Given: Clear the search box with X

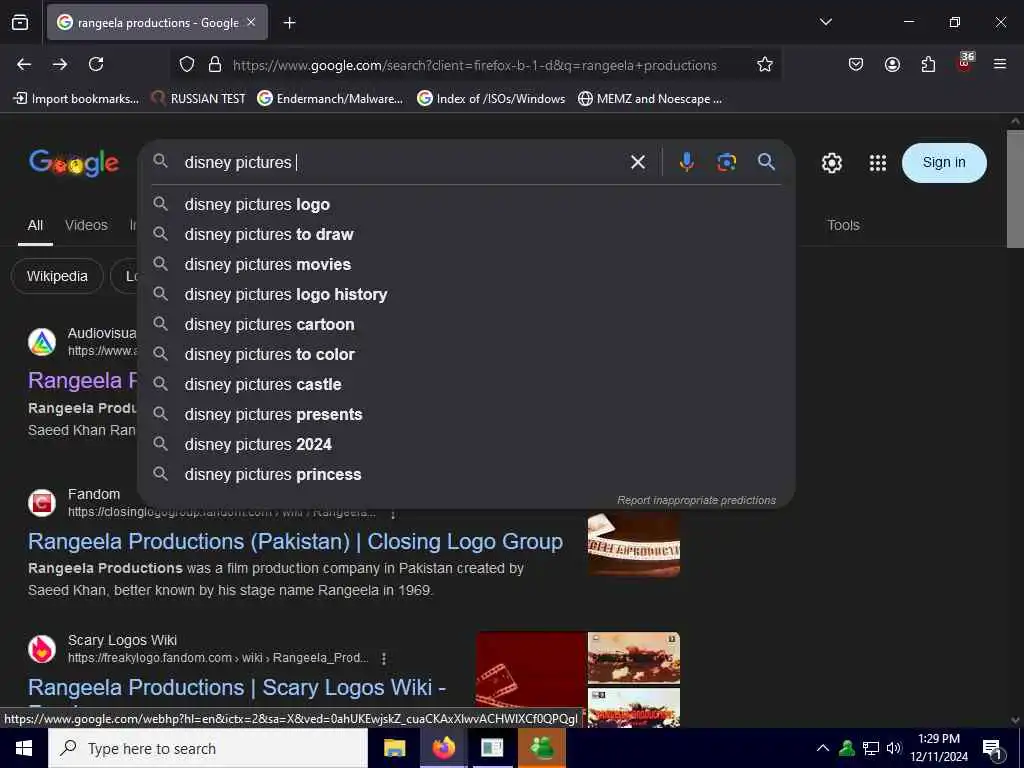Looking at the screenshot, I should point(638,162).
